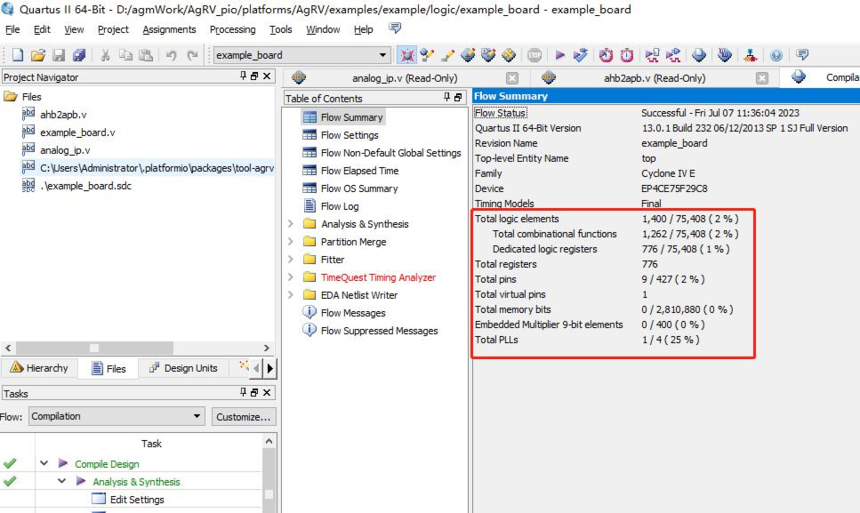
Task: Expand the Analysis & Synthesis report folder
Action: click(291, 224)
